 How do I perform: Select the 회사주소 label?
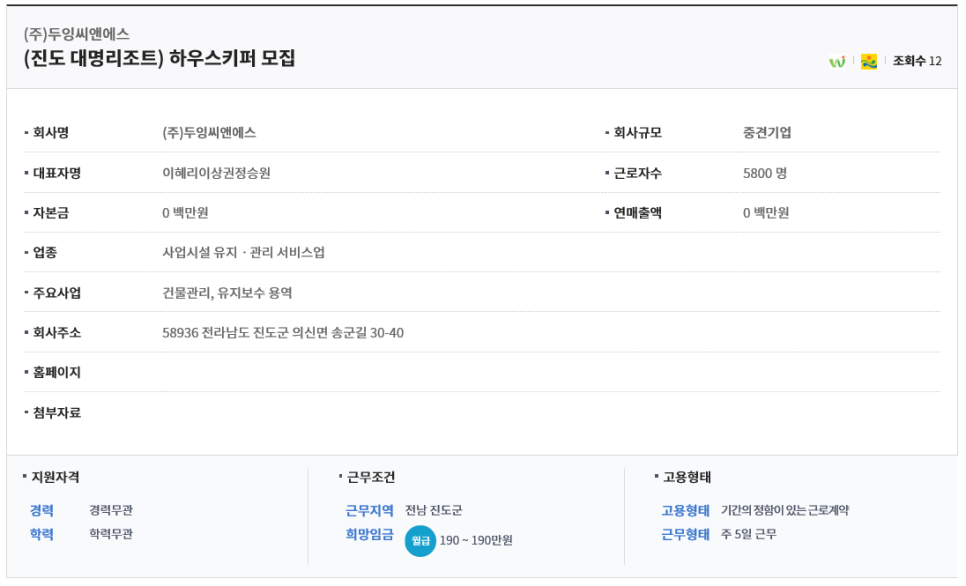pos(57,333)
